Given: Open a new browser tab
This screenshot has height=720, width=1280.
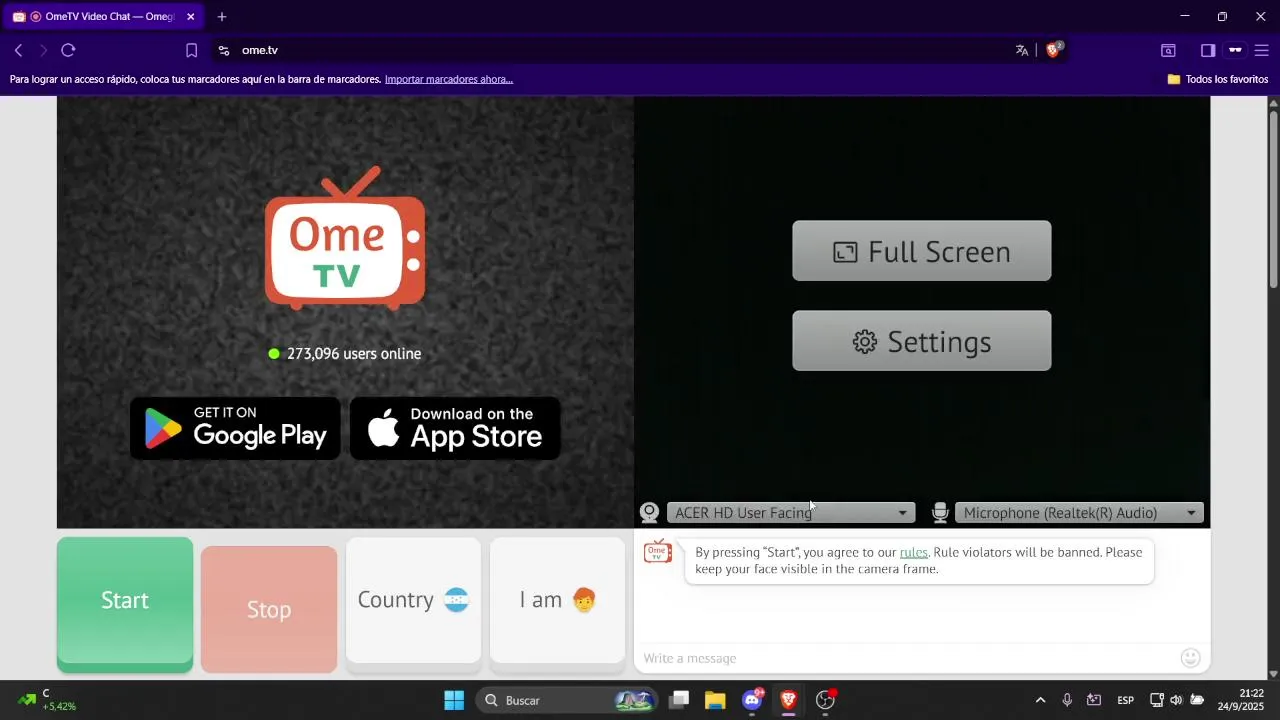Looking at the screenshot, I should tap(222, 17).
